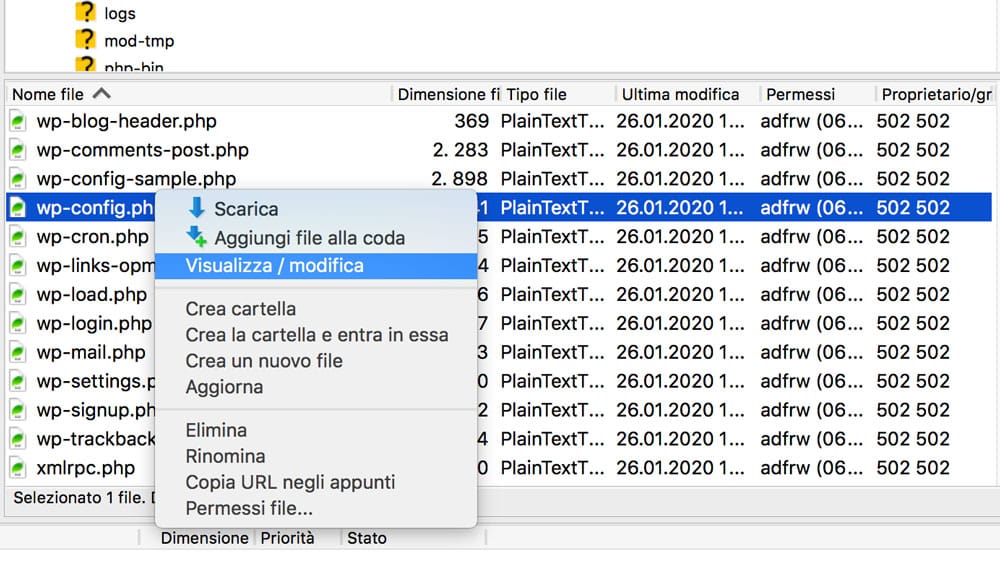Click the wp-load.php file icon

point(18,295)
